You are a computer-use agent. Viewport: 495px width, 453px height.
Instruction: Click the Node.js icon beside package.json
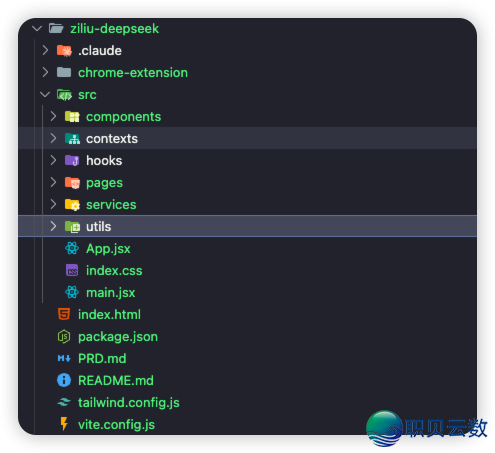pos(64,336)
